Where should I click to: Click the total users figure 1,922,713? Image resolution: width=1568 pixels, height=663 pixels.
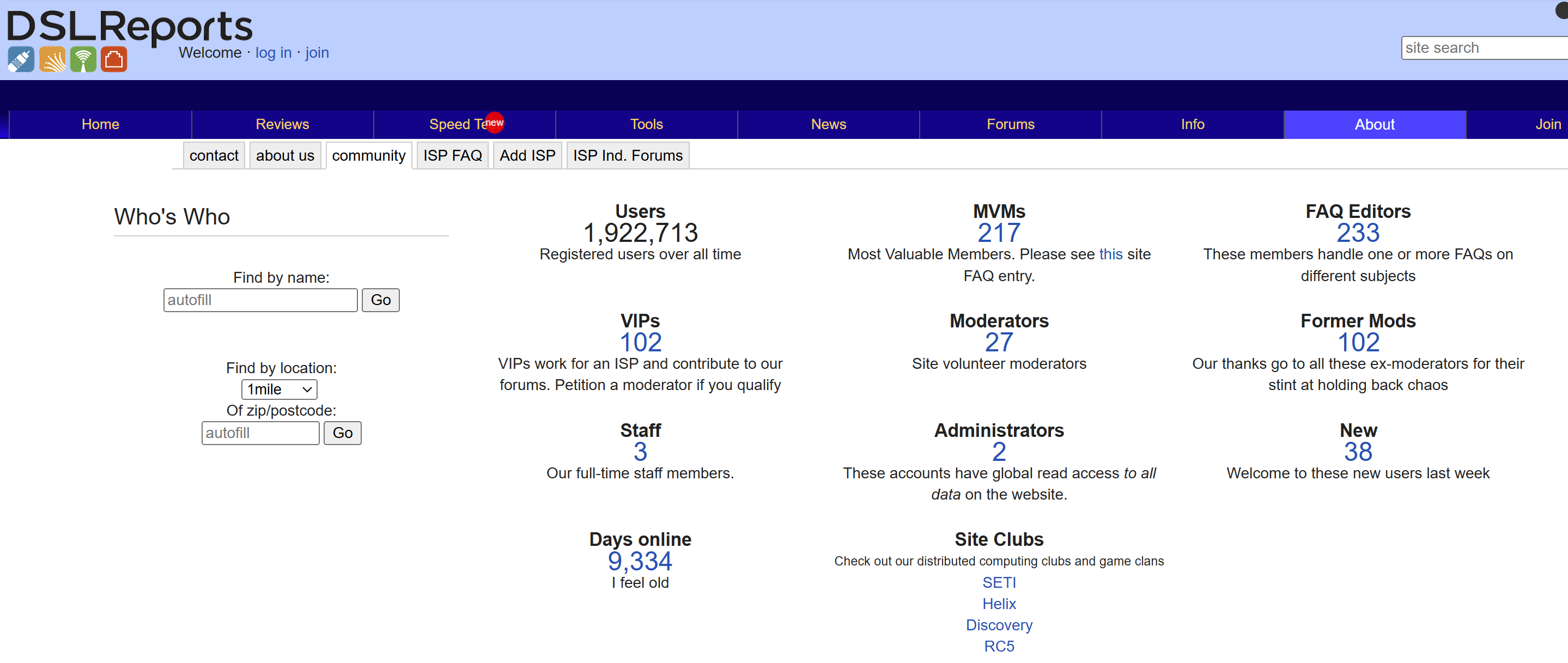(640, 233)
